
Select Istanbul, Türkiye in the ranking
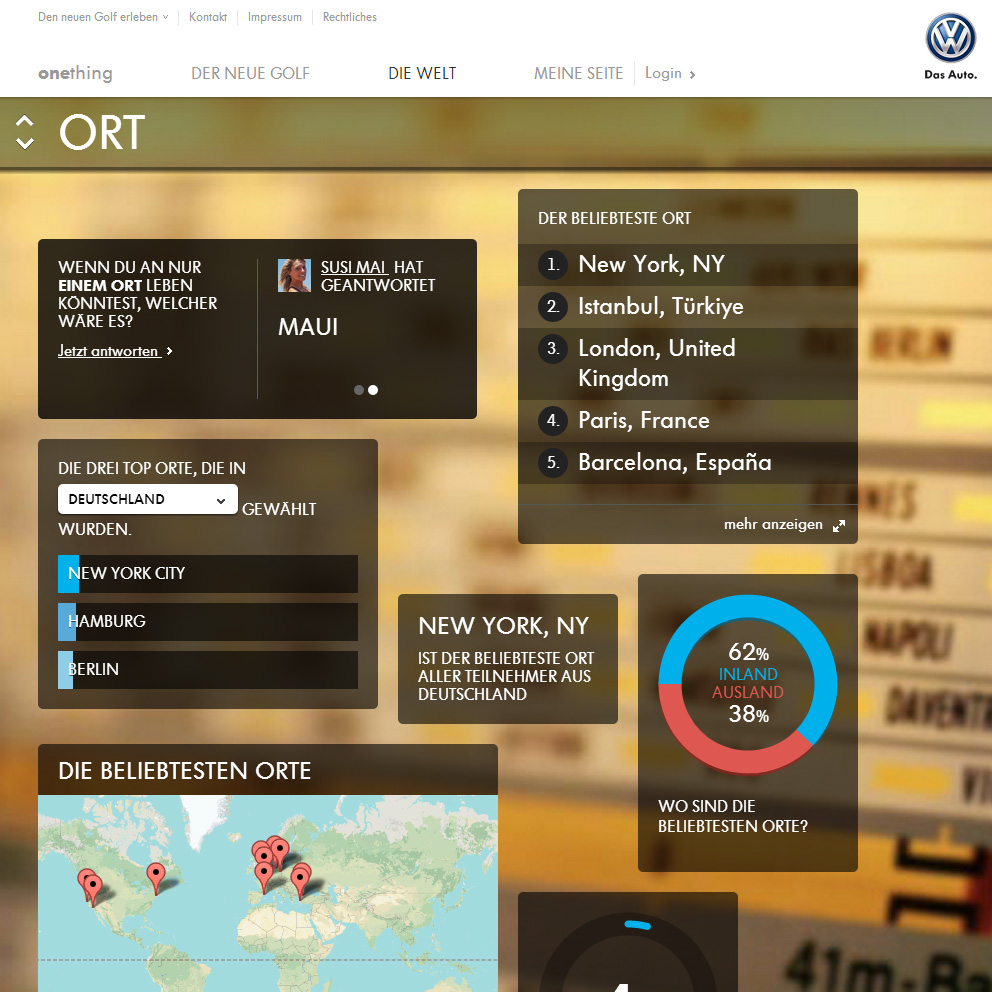click(688, 307)
